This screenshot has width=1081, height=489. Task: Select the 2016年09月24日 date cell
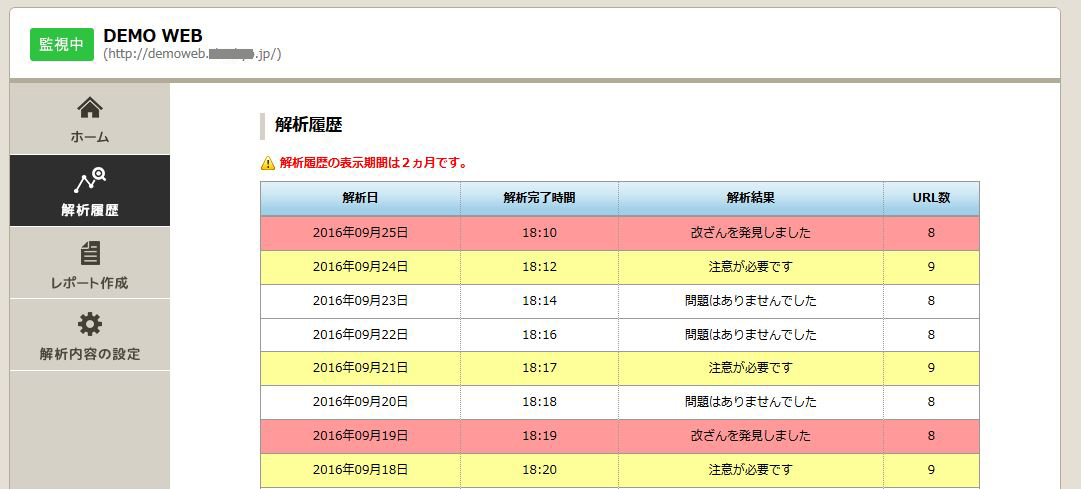tap(360, 267)
